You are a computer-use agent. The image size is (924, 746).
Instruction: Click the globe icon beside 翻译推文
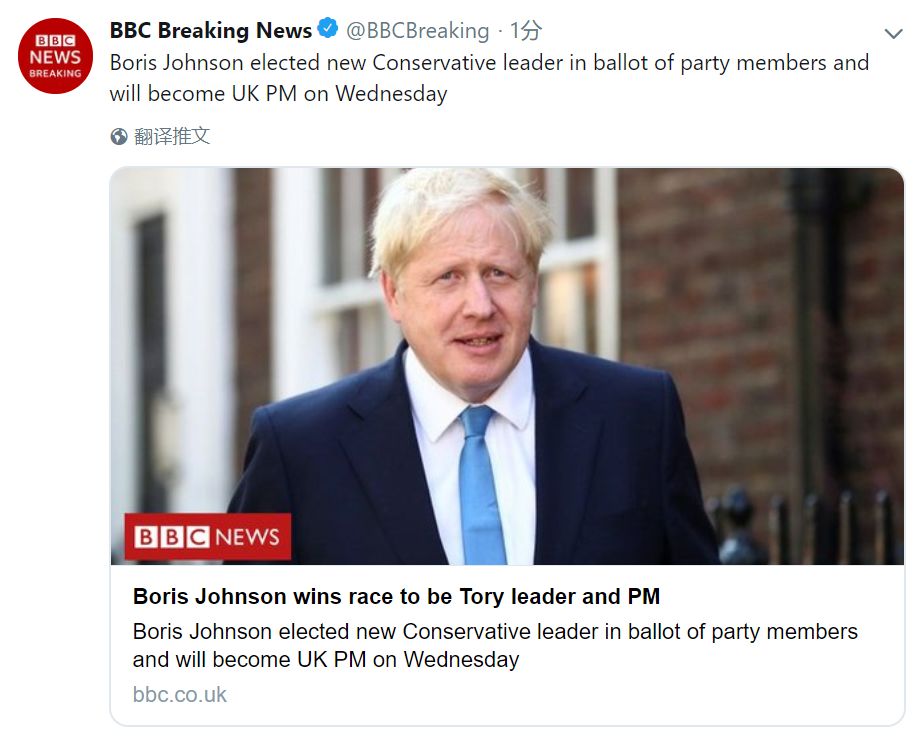point(119,137)
